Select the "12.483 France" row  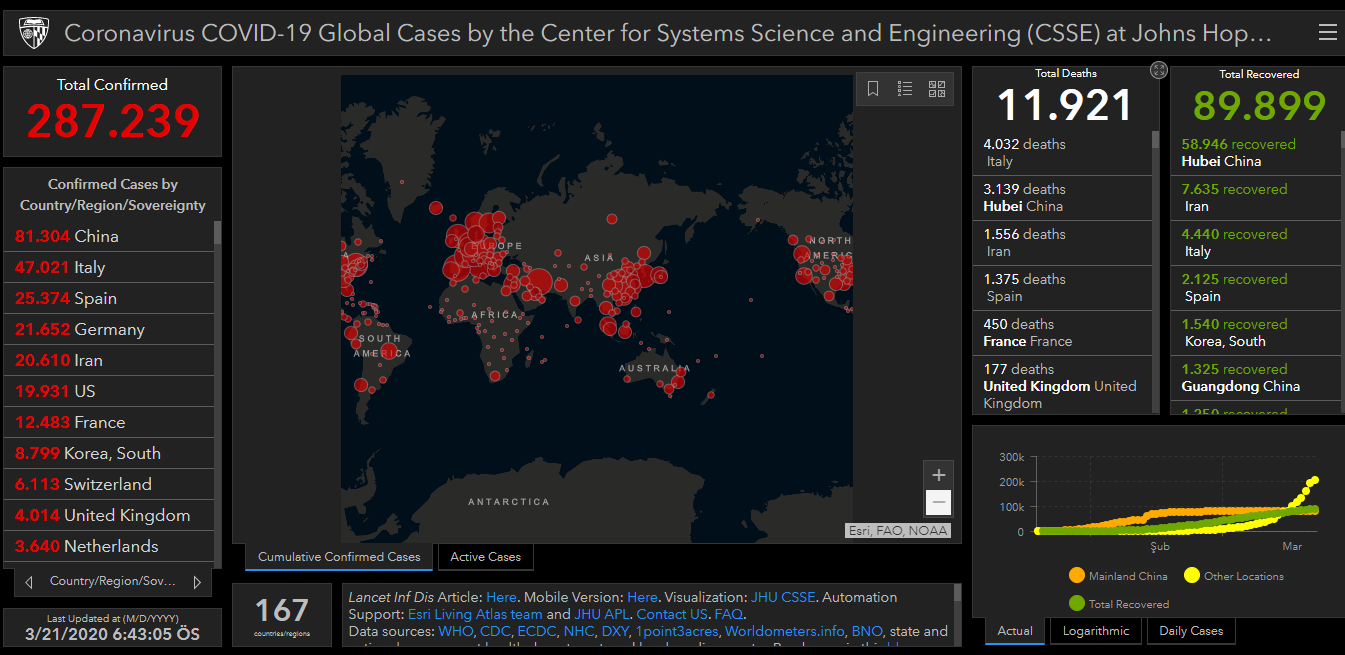pyautogui.click(x=109, y=423)
